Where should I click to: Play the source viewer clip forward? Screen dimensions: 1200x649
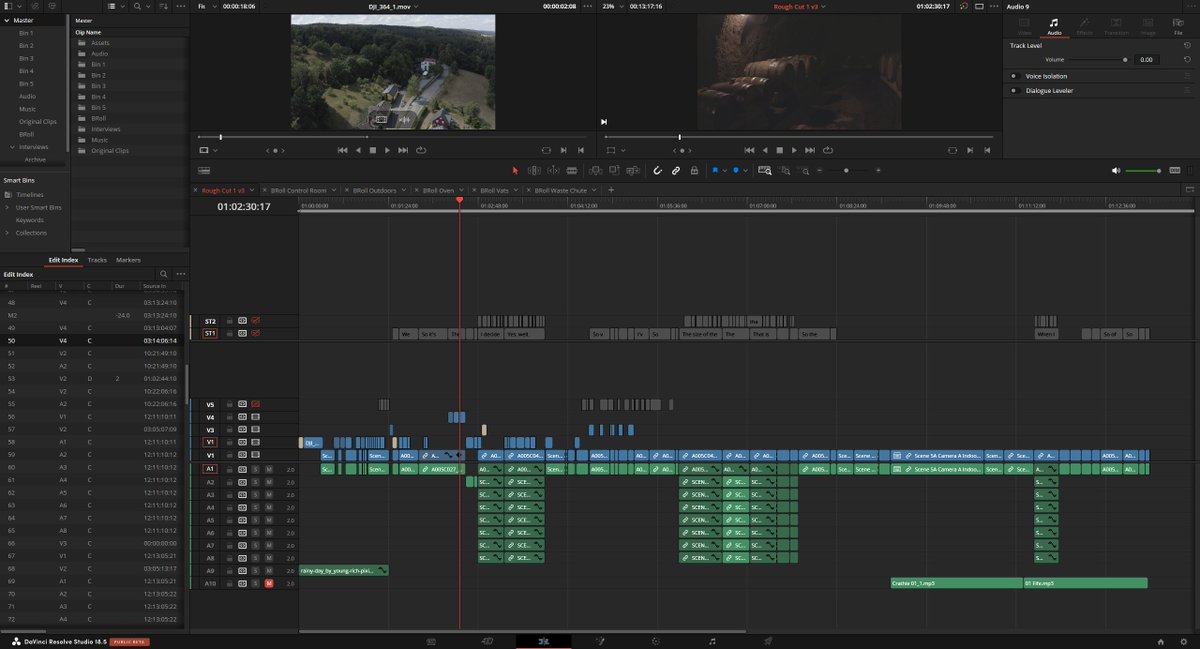(x=388, y=150)
